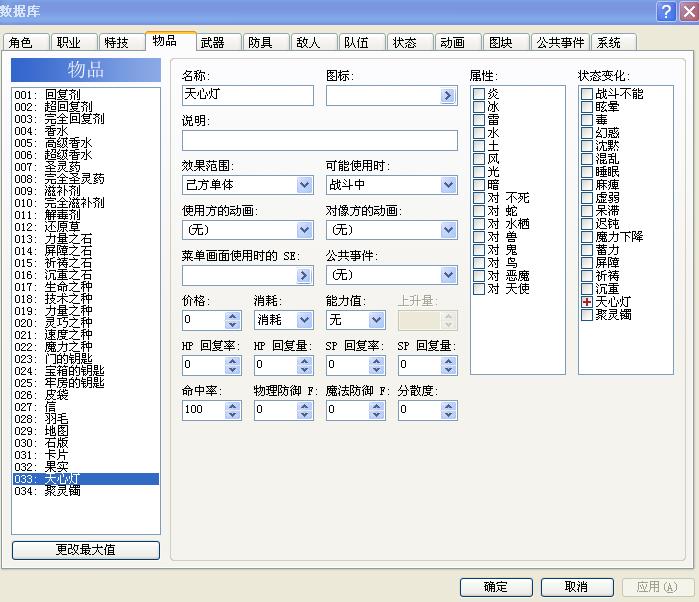Open the 公共事件 tab
Screen dimensions: 699x602
click(560, 42)
